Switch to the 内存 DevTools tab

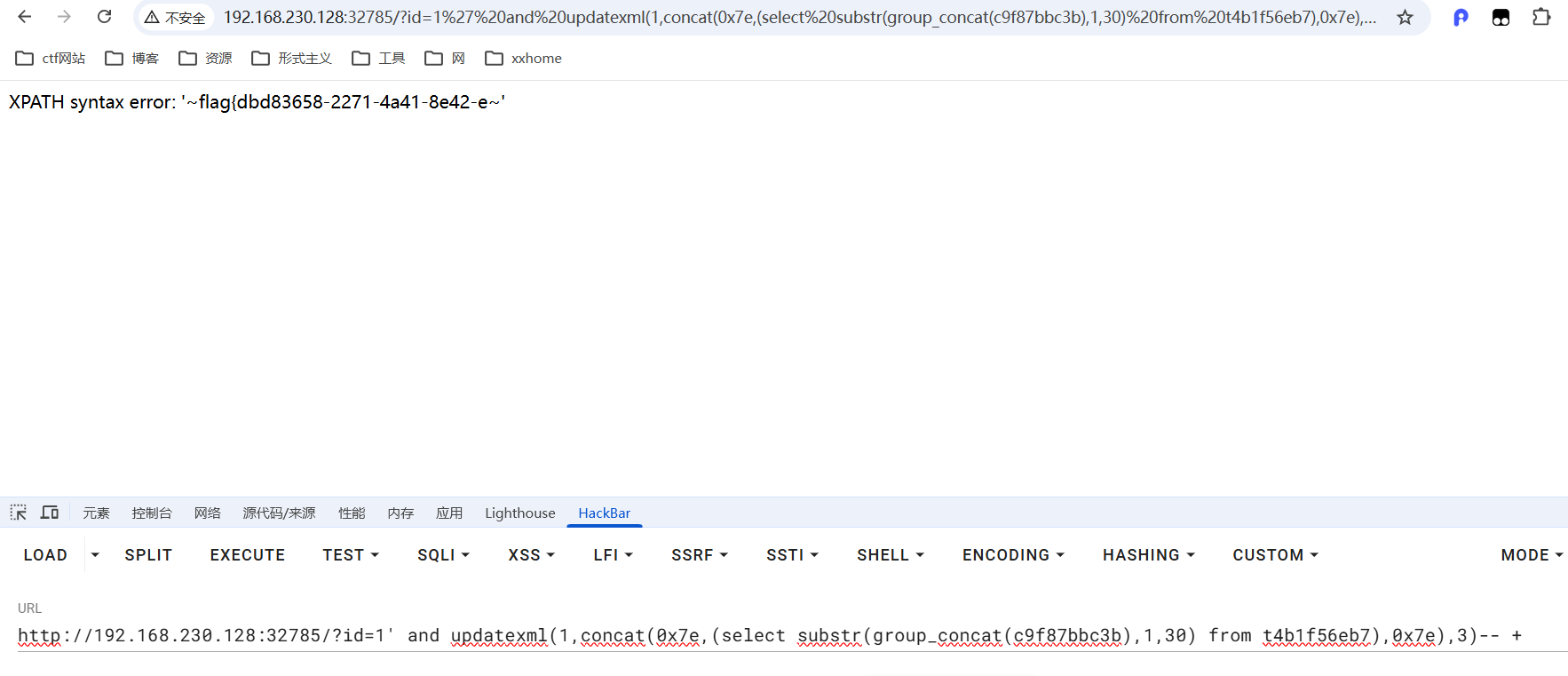(x=400, y=513)
